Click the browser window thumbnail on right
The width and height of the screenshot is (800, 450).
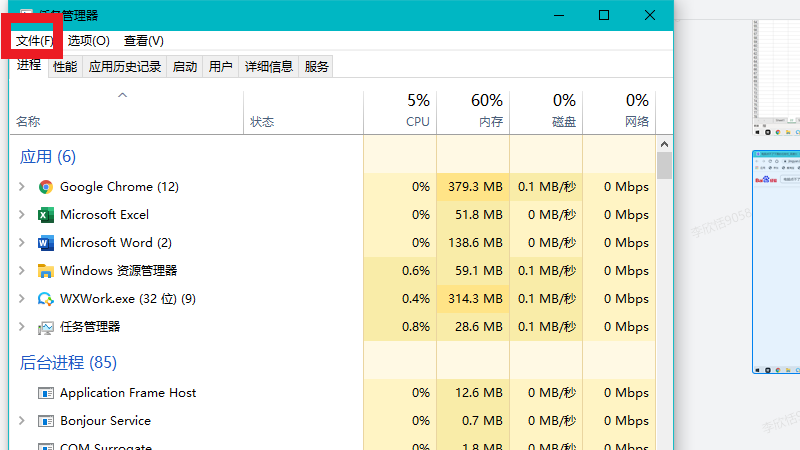click(x=776, y=262)
